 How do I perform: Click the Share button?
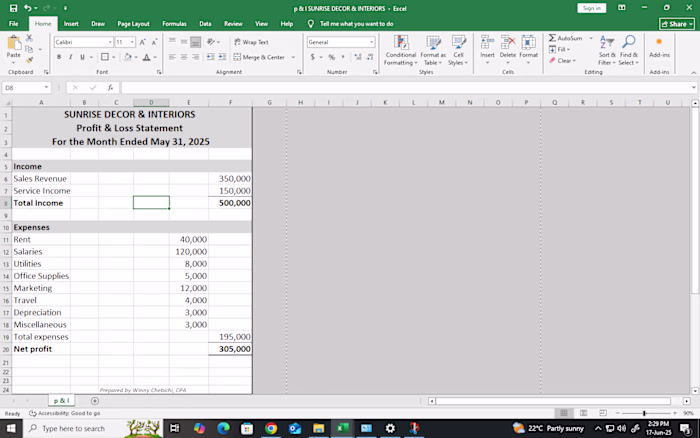(677, 24)
